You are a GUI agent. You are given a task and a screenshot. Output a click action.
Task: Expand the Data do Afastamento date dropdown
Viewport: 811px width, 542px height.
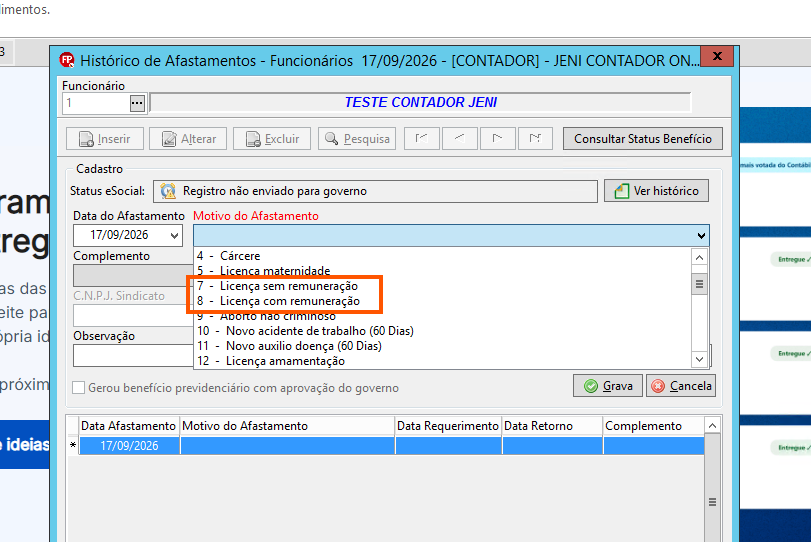(x=174, y=236)
